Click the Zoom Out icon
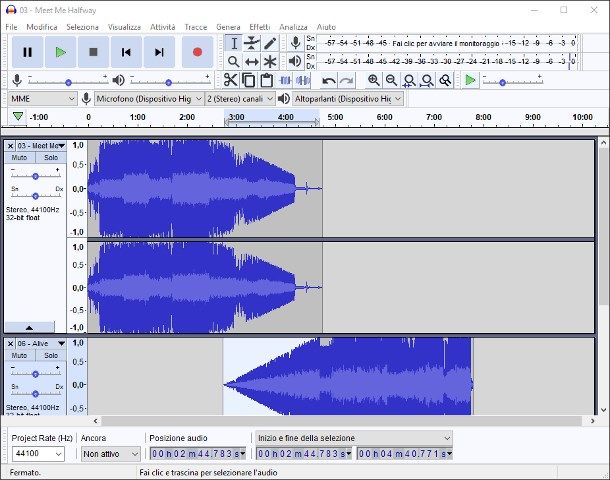This screenshot has height=480, width=610. [x=391, y=80]
